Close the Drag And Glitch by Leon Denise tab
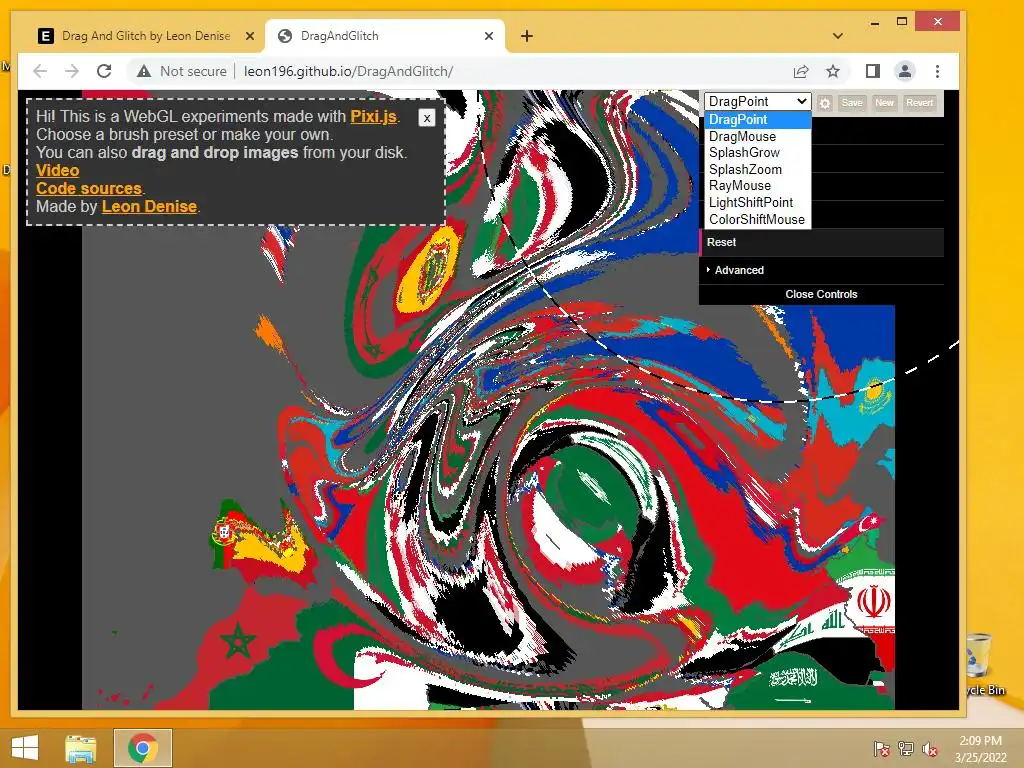This screenshot has height=768, width=1024. [x=249, y=36]
